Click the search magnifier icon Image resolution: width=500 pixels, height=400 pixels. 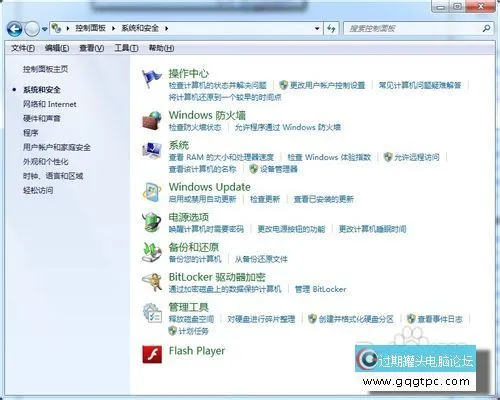tap(486, 28)
